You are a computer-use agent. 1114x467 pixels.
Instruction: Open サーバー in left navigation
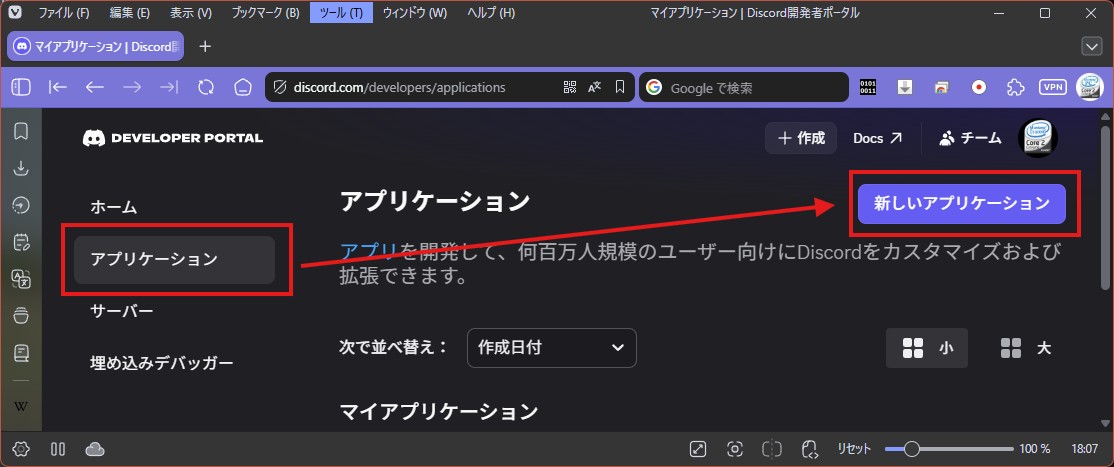point(122,311)
